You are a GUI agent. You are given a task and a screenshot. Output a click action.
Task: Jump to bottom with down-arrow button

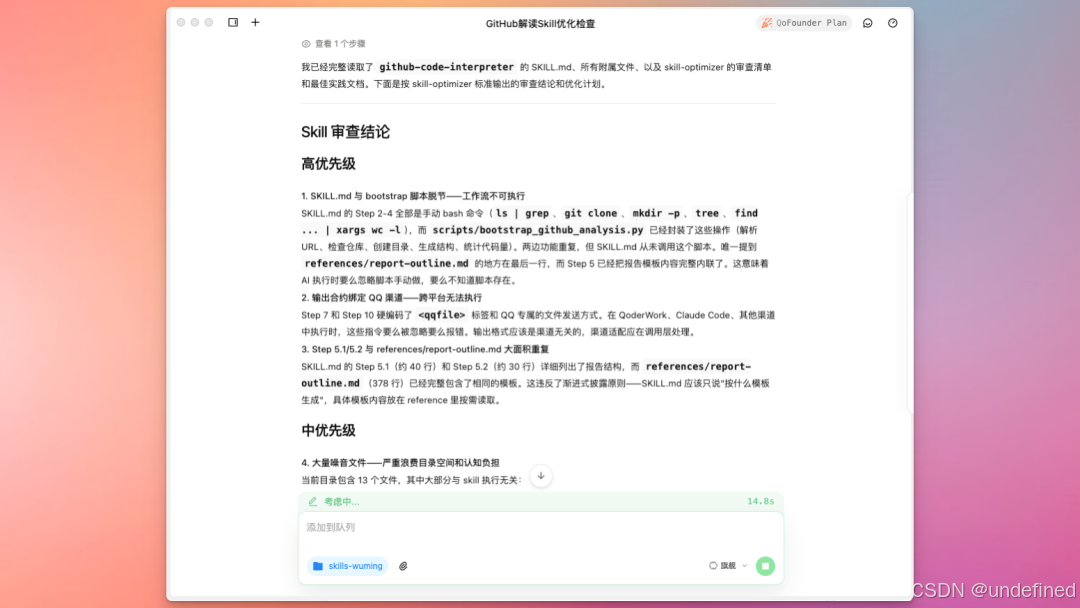[541, 476]
